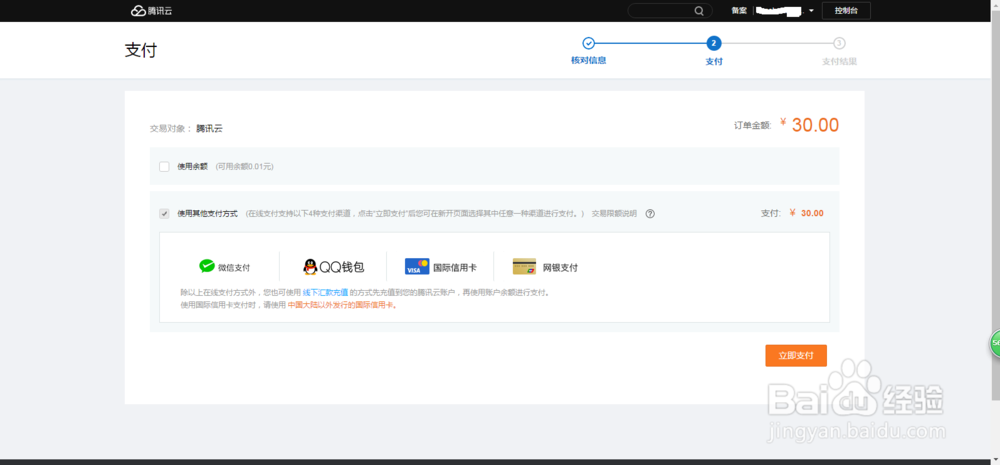
Task: Enable the 使用余额 checkbox
Action: (x=165, y=166)
